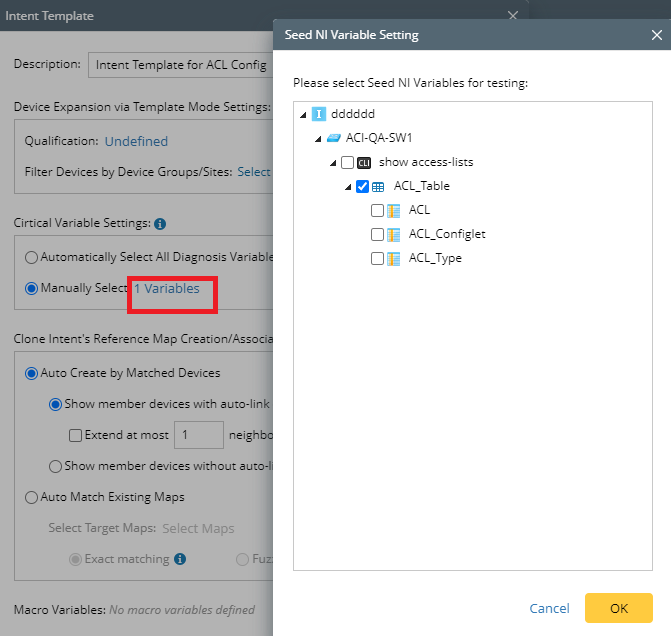Click the column icon next to ACL
671x636 pixels.
click(393, 211)
